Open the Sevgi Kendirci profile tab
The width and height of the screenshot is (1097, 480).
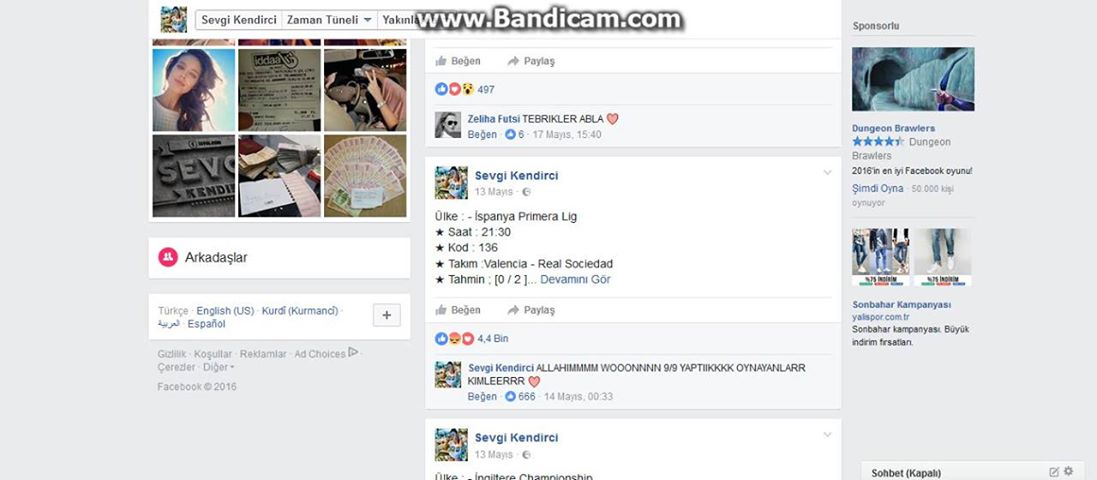239,20
